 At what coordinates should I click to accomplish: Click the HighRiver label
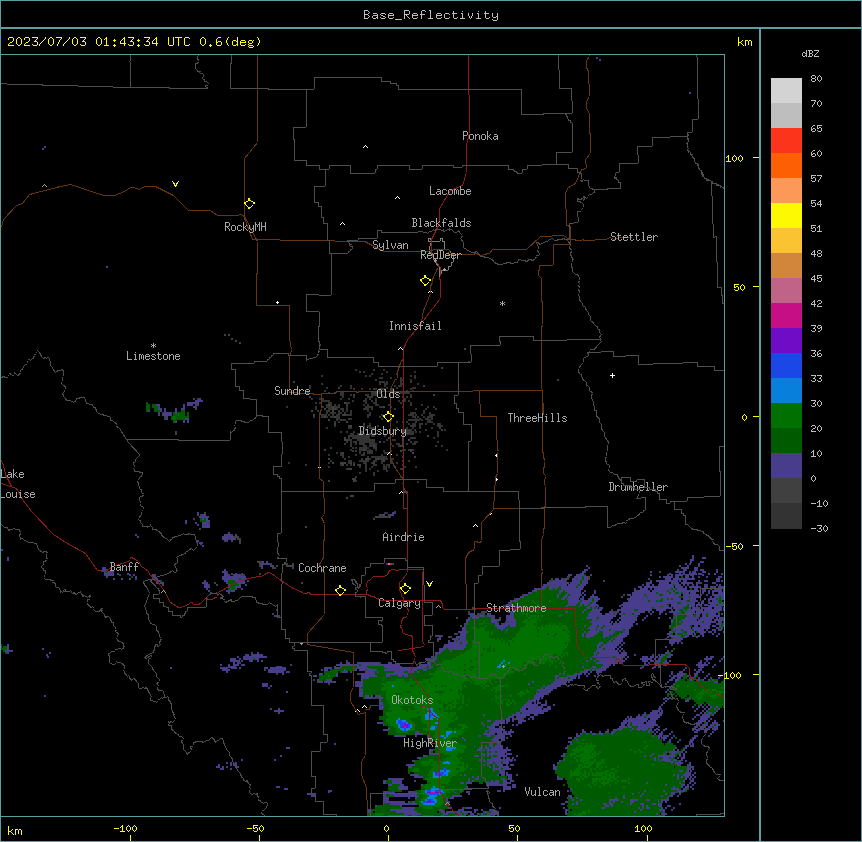tap(430, 743)
